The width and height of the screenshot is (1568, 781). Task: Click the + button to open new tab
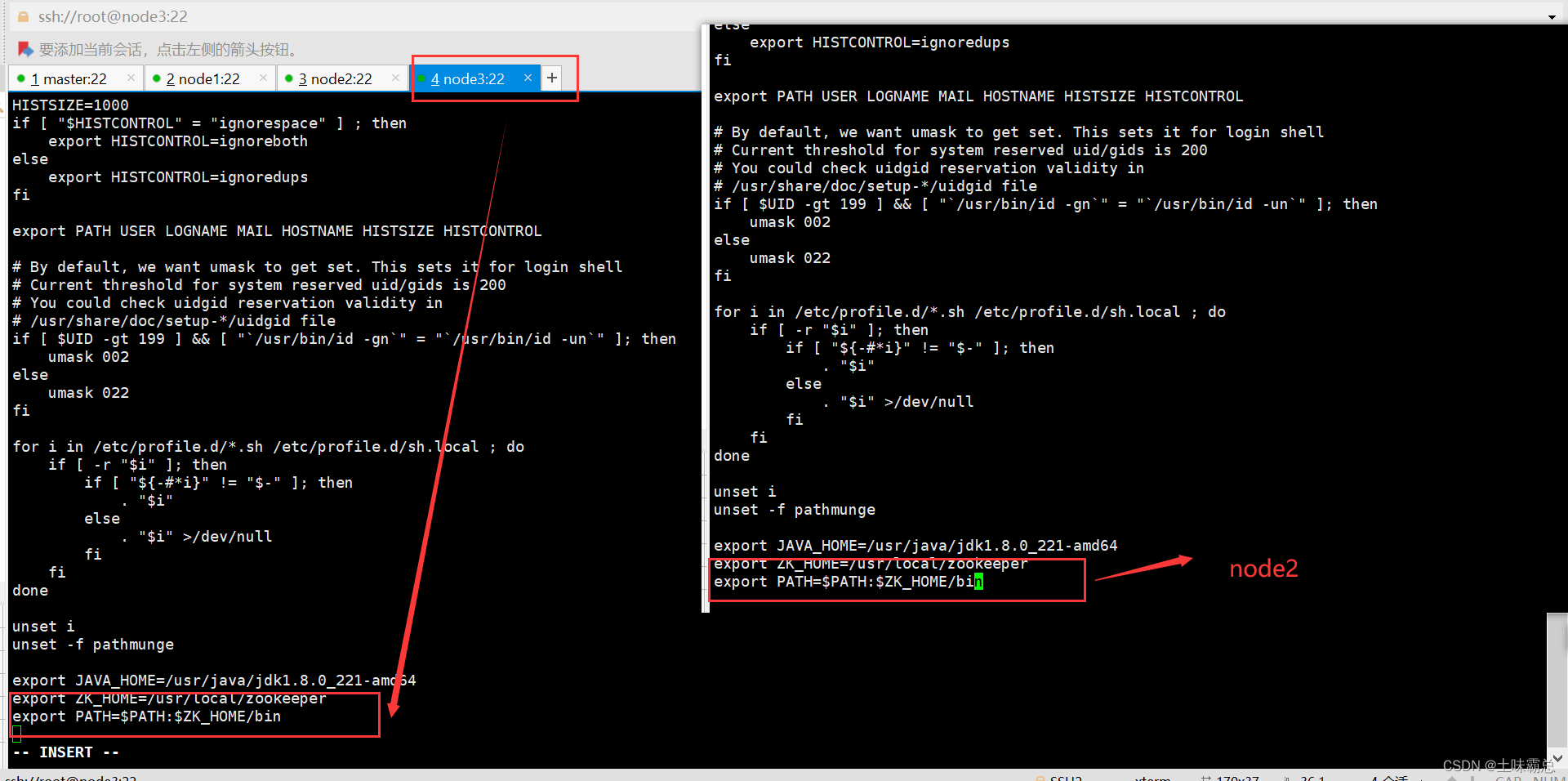551,78
